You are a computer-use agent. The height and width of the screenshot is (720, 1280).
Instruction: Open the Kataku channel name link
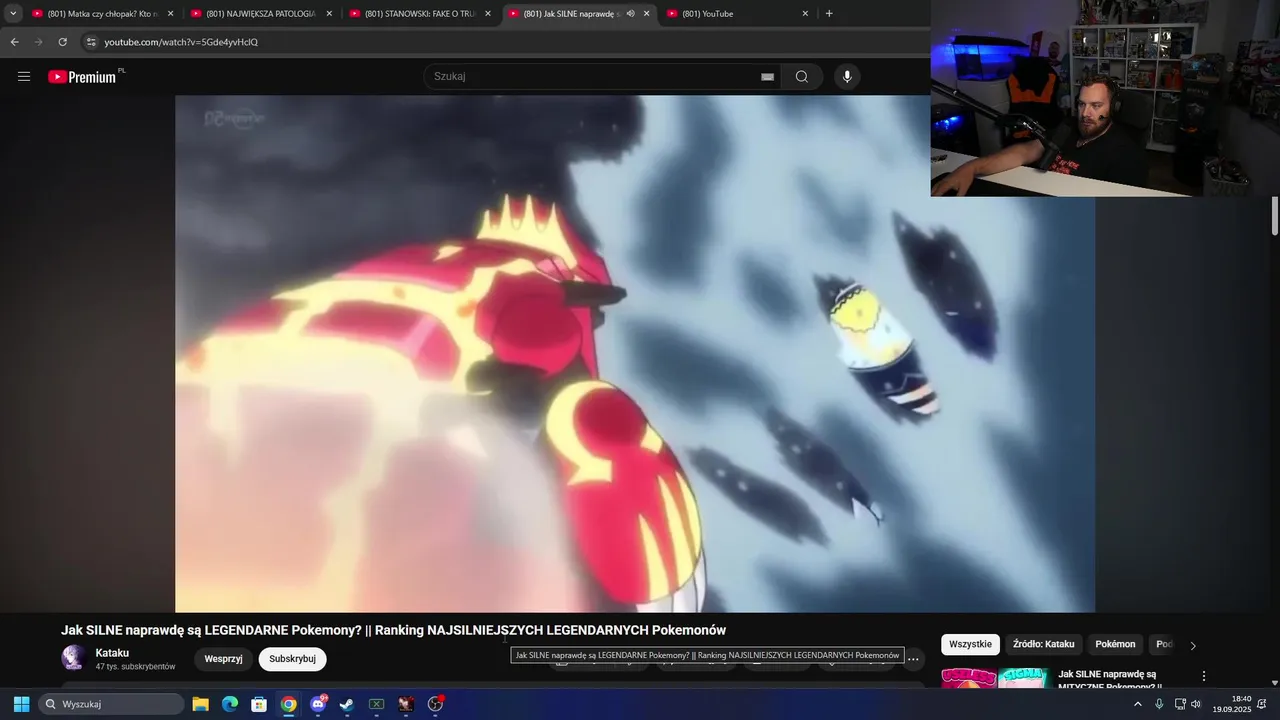[x=112, y=653]
